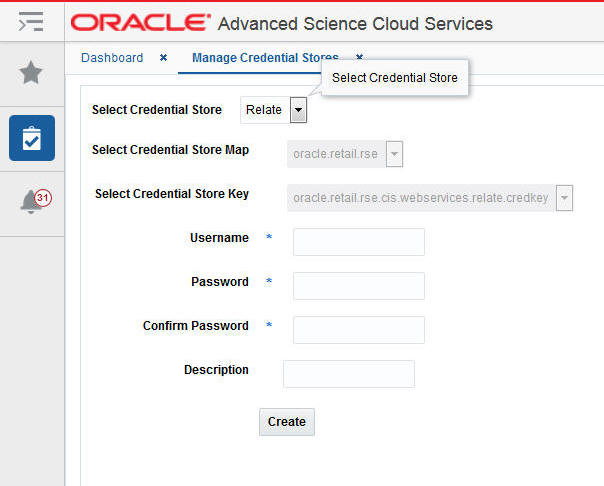Click the Relate credential store value
Image resolution: width=604 pixels, height=486 pixels.
pyautogui.click(x=264, y=110)
